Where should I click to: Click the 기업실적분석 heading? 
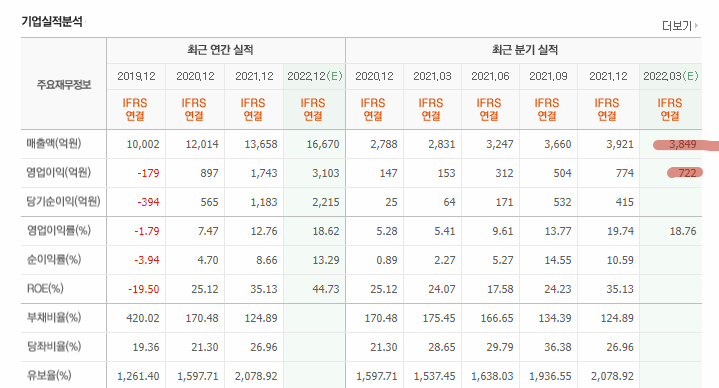point(52,22)
